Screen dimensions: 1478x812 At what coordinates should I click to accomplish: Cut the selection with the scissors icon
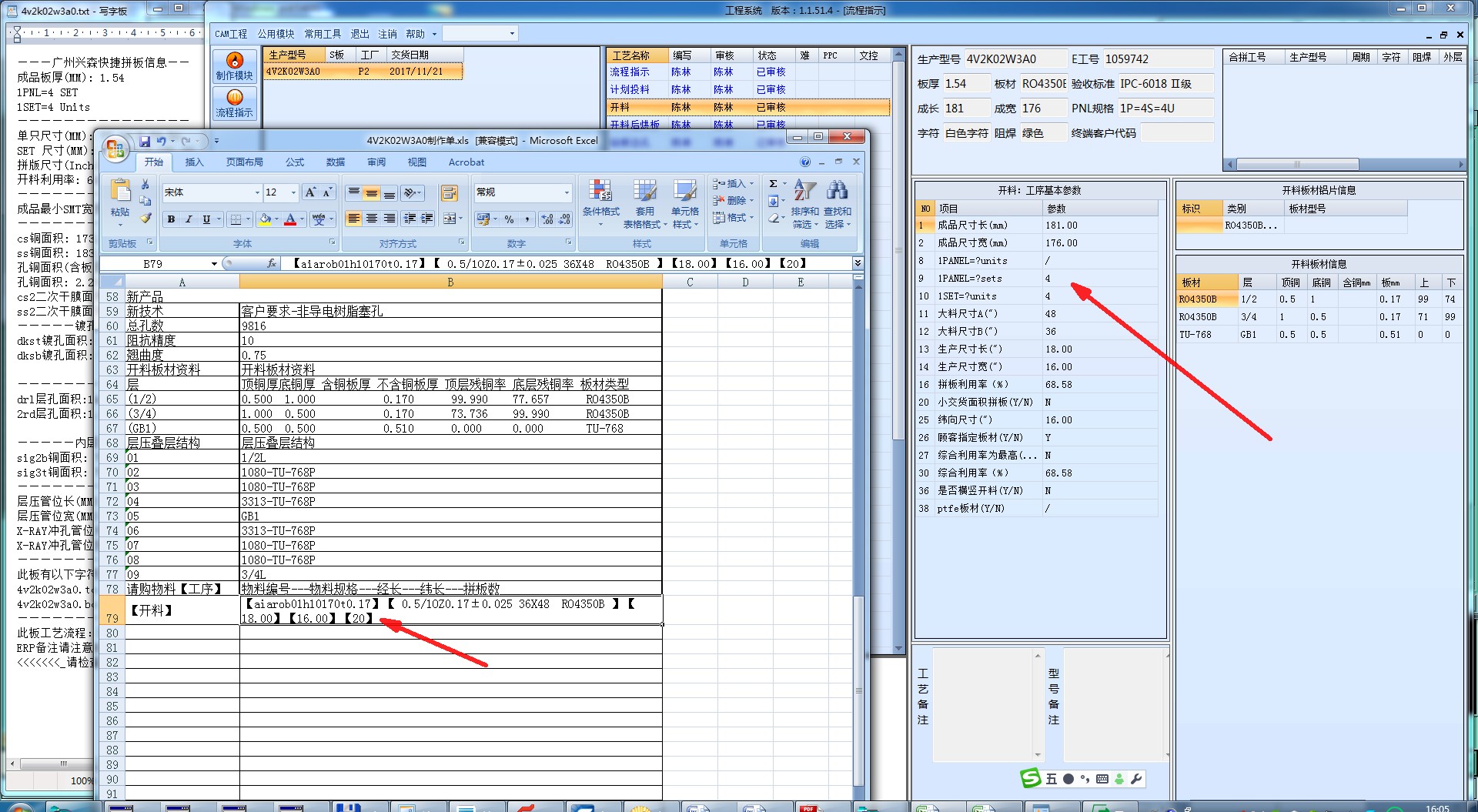click(x=145, y=185)
